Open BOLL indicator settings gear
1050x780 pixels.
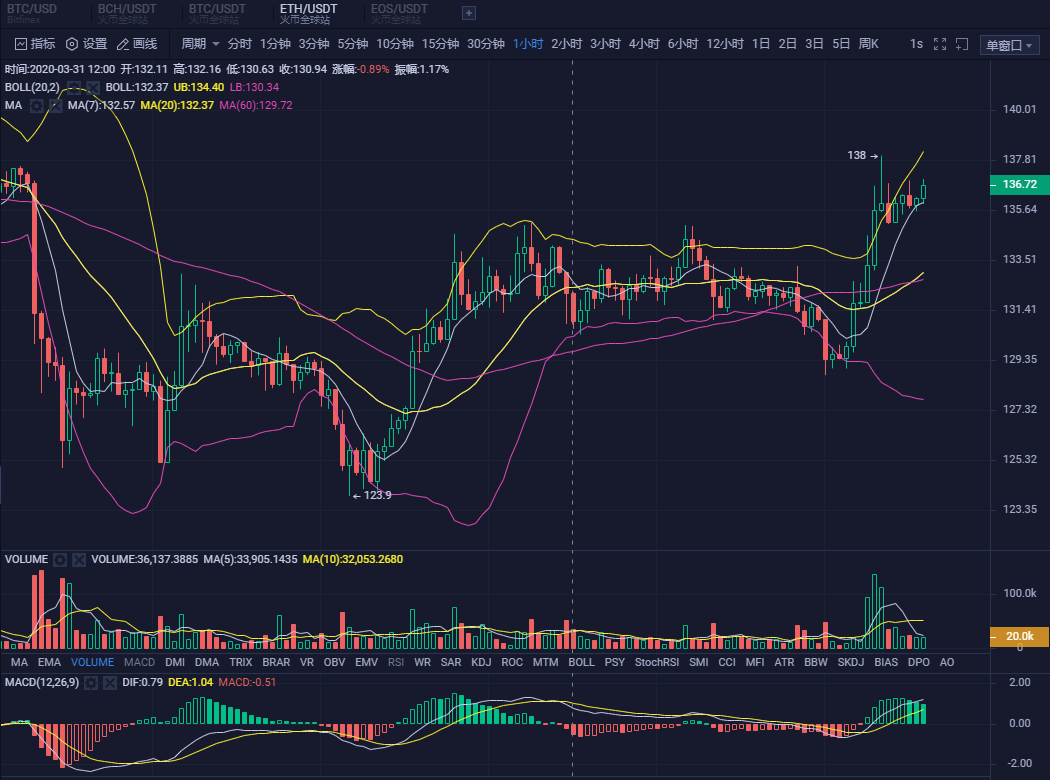[74, 87]
